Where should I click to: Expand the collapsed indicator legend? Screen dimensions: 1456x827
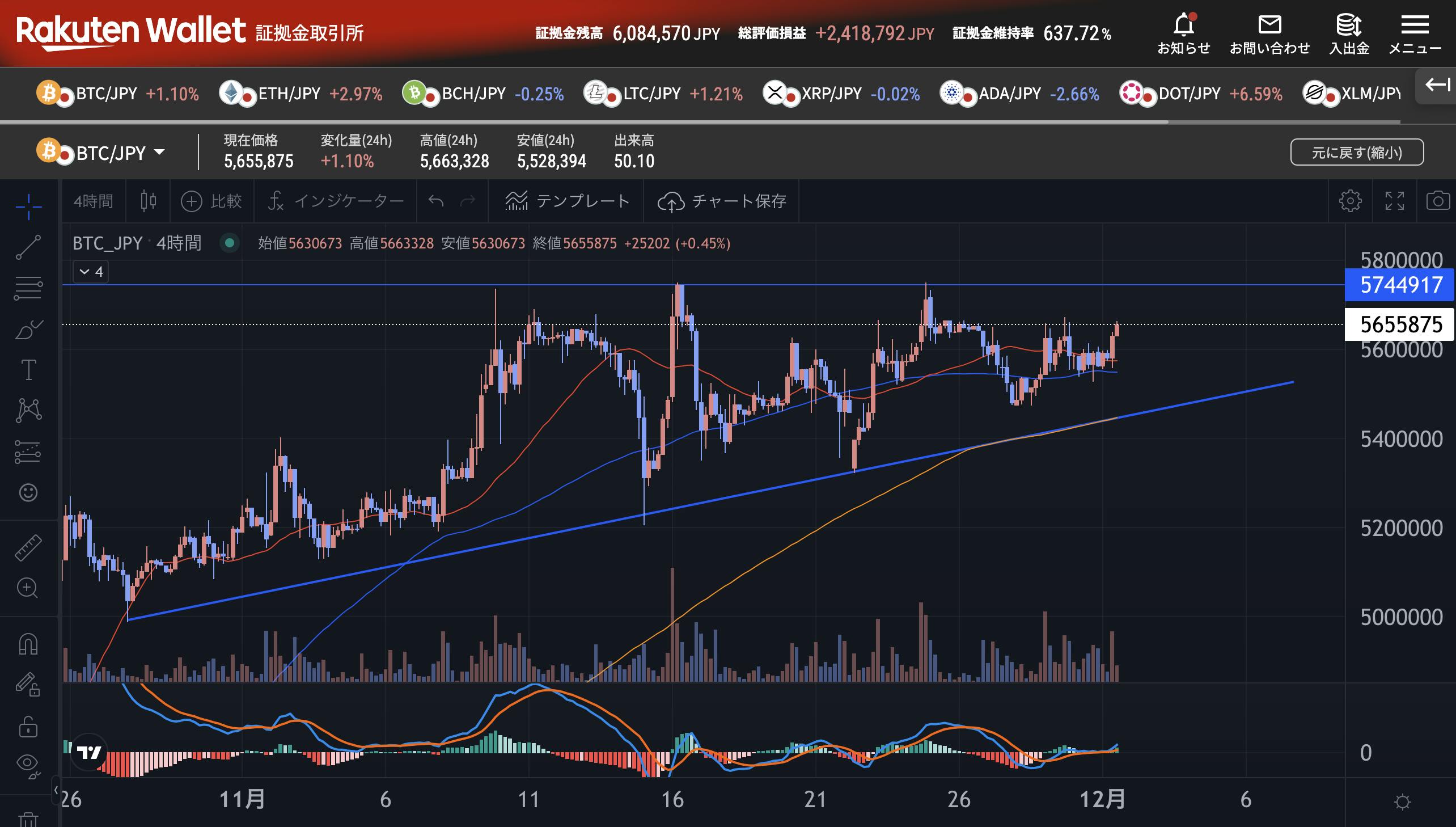point(91,272)
